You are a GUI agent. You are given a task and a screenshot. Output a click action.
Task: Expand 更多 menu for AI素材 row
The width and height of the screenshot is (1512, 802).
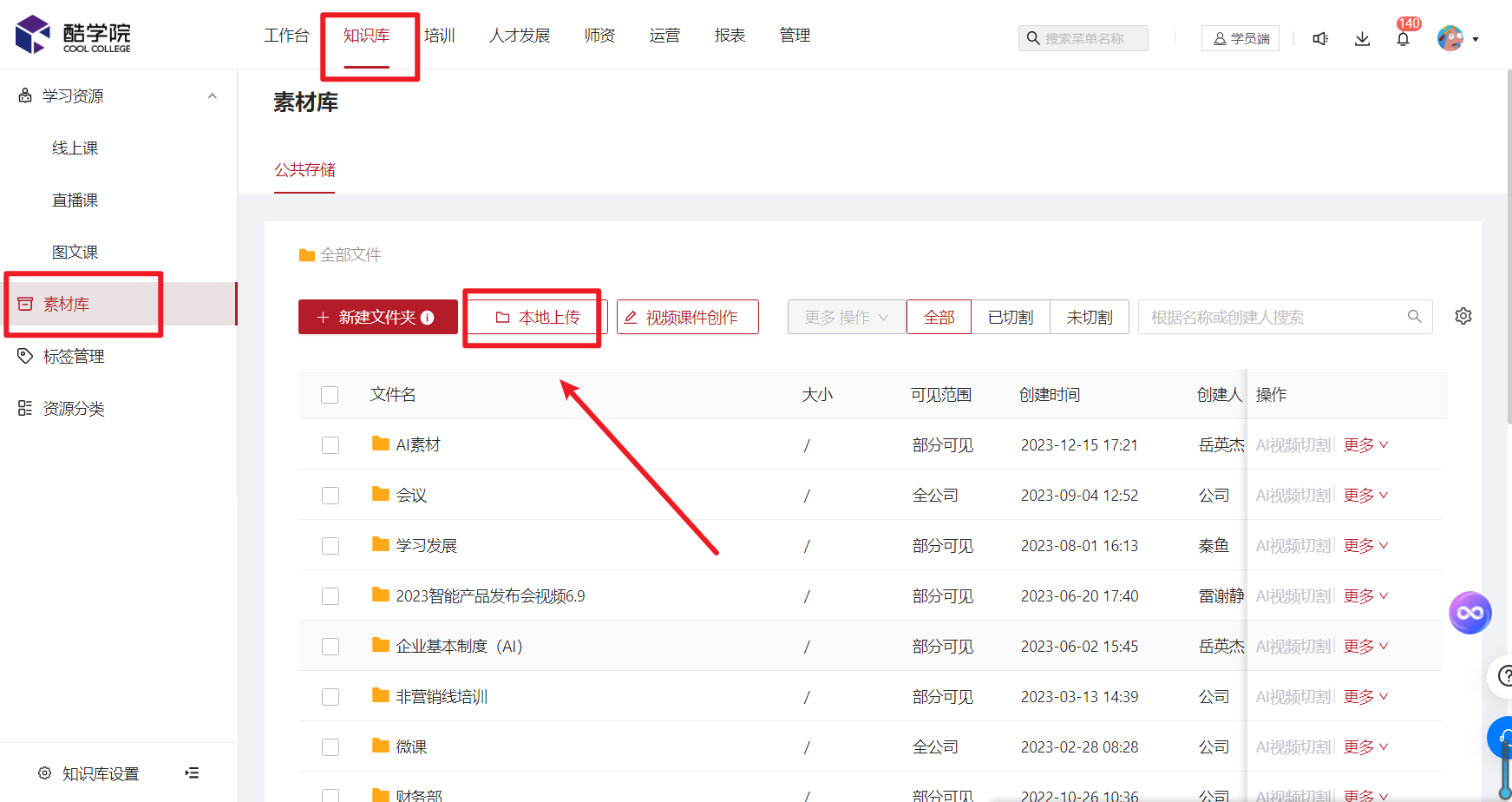pyautogui.click(x=1365, y=445)
